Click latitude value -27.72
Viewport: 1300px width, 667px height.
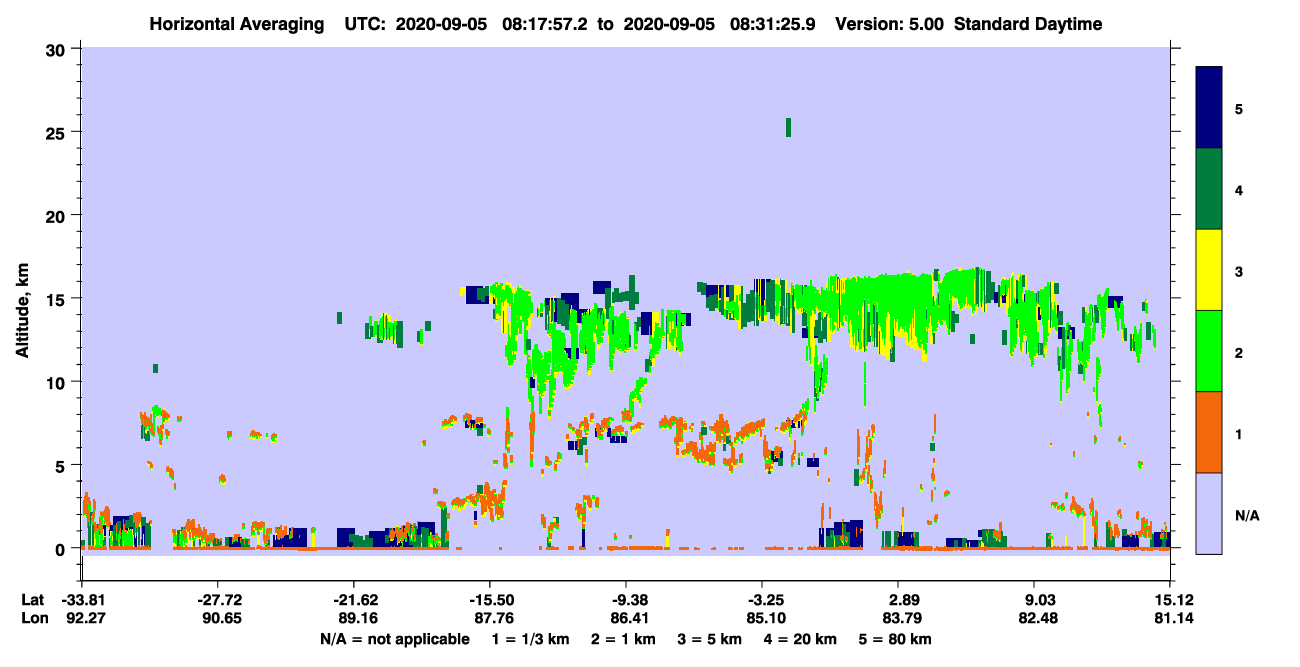point(217,600)
